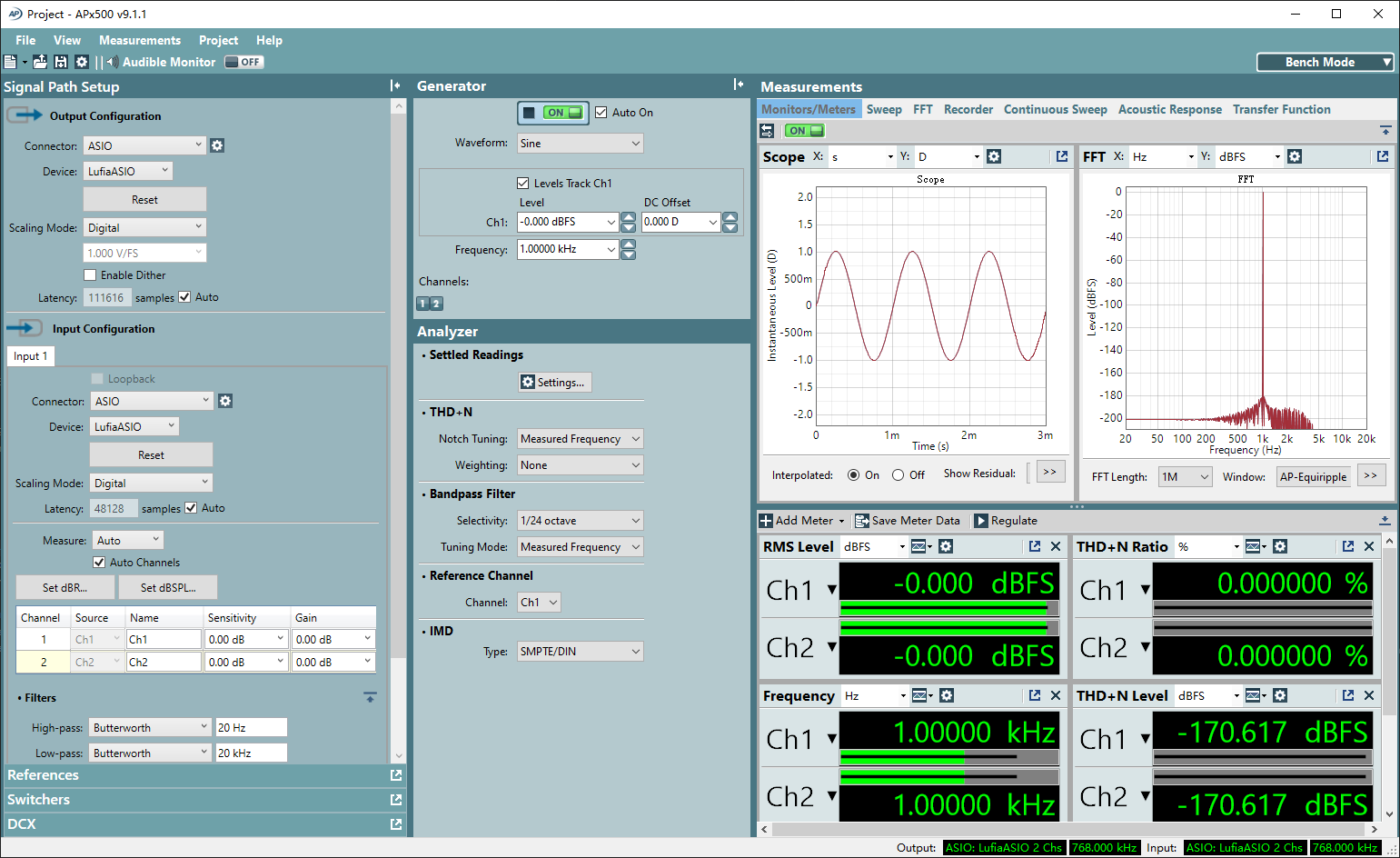
Task: Open the IMD Type SMPTE/DIN dropdown
Action: (x=581, y=652)
